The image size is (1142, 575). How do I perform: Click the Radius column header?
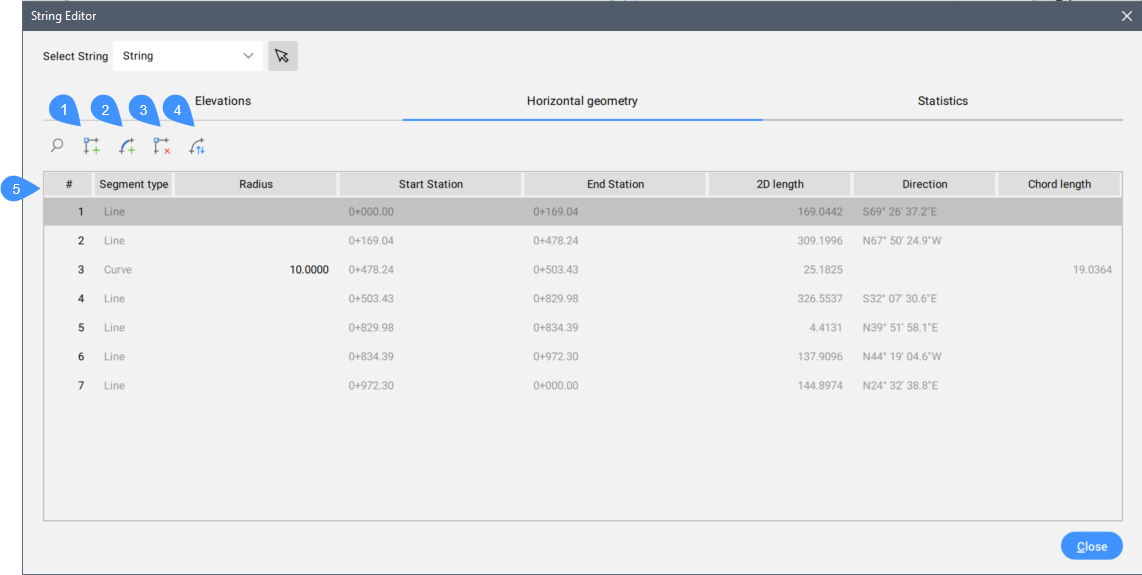pyautogui.click(x=256, y=184)
